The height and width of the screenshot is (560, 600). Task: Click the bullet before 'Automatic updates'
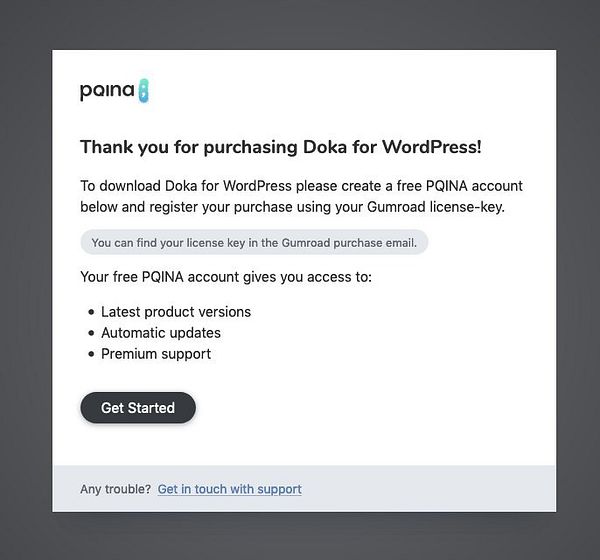point(91,333)
